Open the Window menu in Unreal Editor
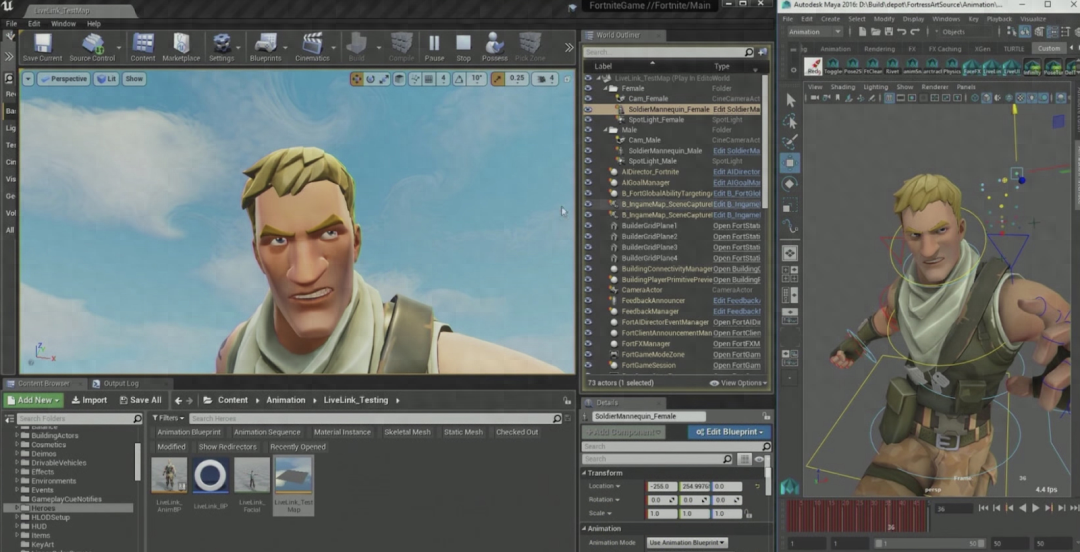Viewport: 1080px width, 552px height. pos(63,23)
